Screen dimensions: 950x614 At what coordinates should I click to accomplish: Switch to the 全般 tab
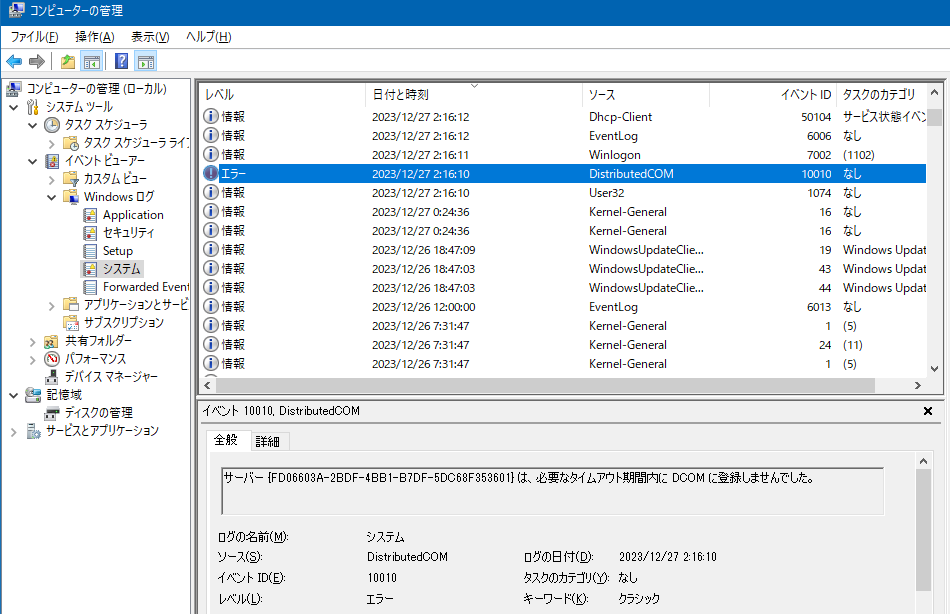226,440
